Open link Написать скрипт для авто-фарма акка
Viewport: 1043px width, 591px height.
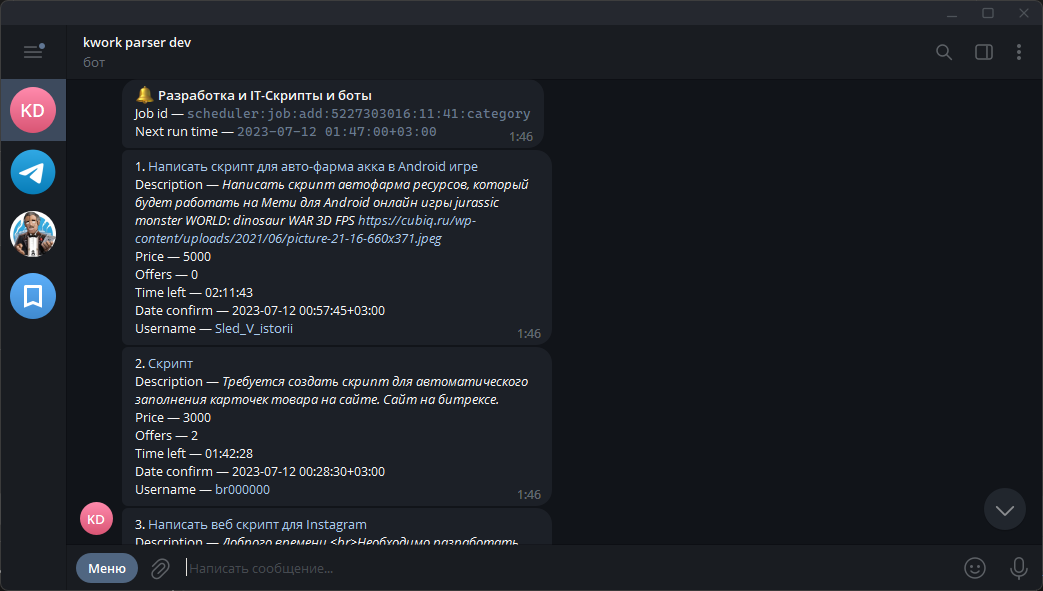tap(313, 166)
